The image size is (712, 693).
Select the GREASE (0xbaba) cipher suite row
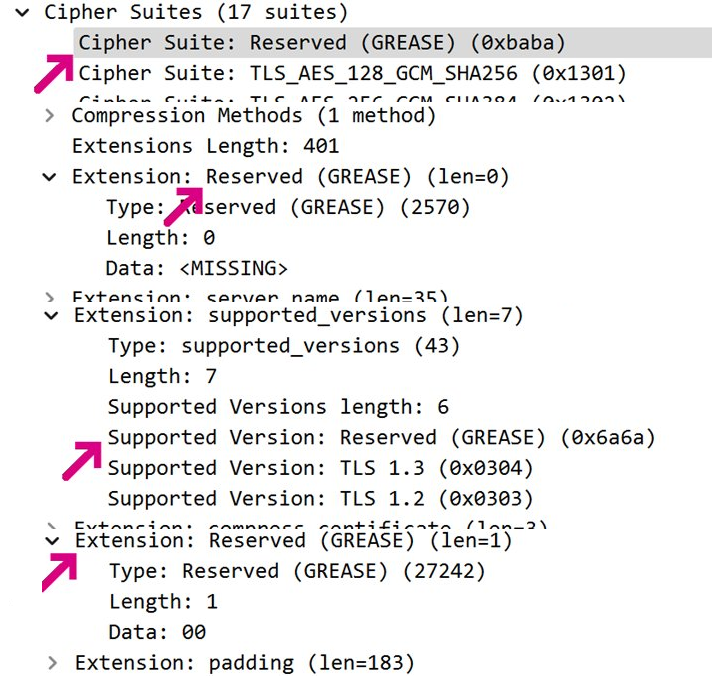click(x=322, y=43)
